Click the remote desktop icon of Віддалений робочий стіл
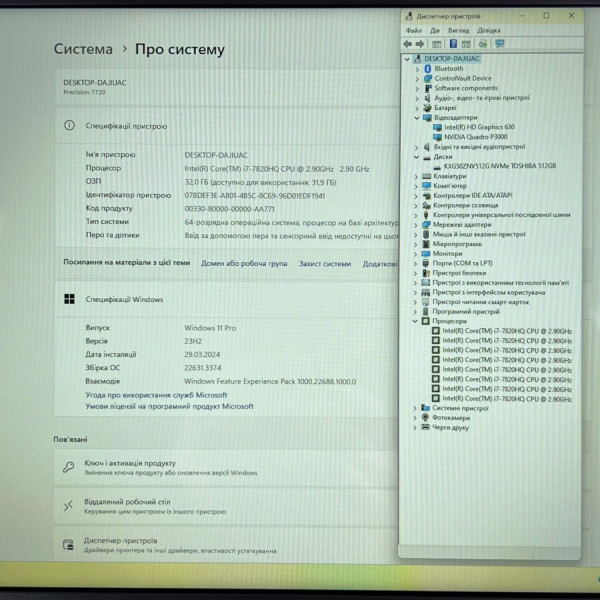Screen dimensions: 600x600 (68, 506)
